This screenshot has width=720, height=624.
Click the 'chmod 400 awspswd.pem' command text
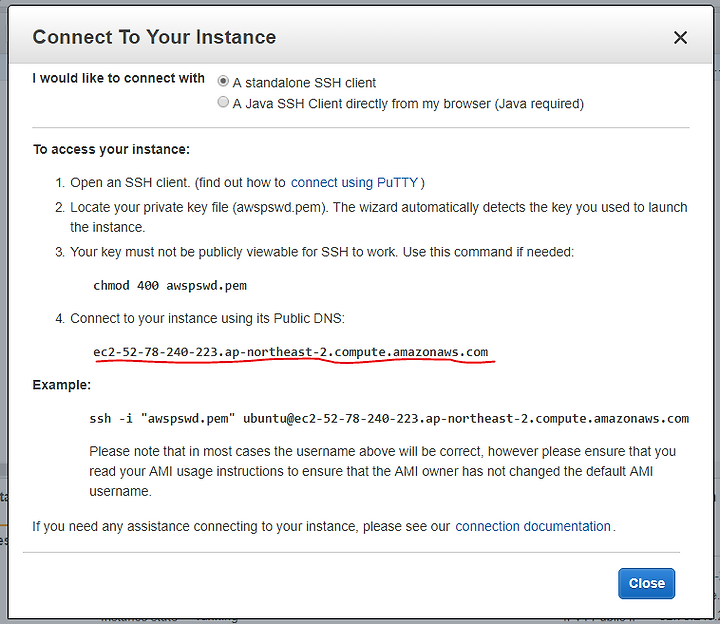click(170, 286)
